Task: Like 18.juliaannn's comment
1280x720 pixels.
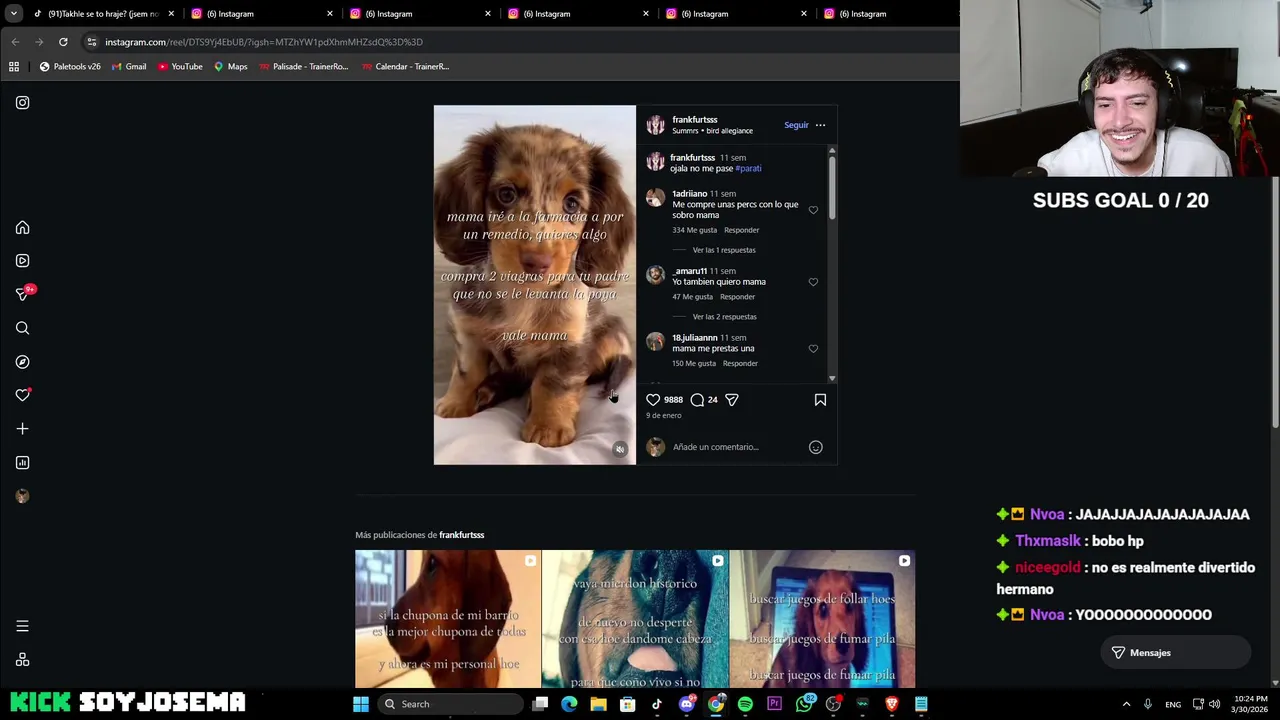Action: 813,349
